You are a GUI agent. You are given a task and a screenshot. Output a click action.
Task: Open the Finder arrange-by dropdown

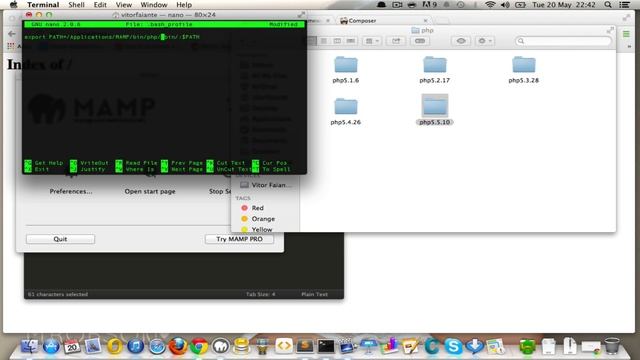[372, 41]
